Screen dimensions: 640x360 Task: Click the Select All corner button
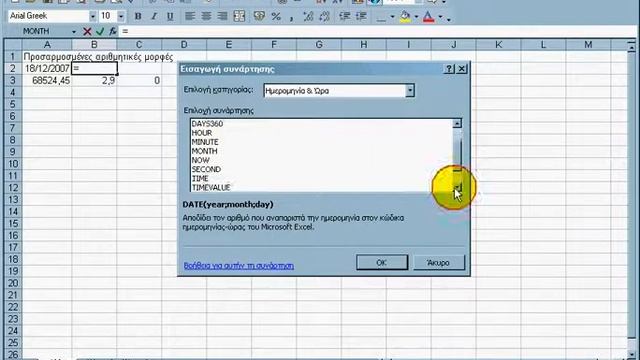[13, 45]
